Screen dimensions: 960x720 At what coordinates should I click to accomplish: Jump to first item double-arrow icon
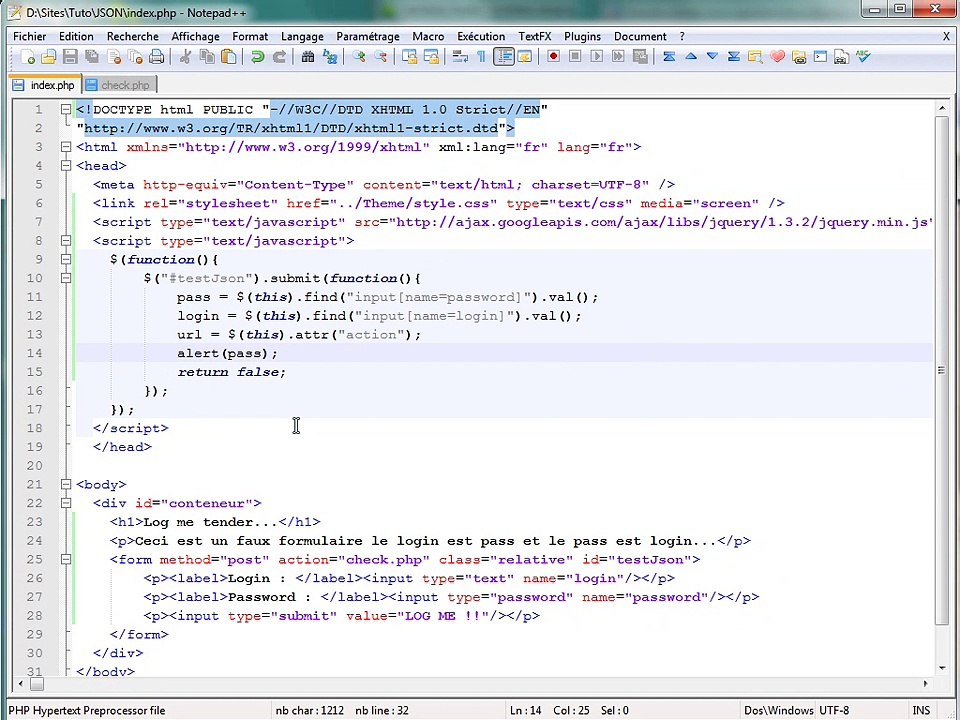(x=669, y=57)
